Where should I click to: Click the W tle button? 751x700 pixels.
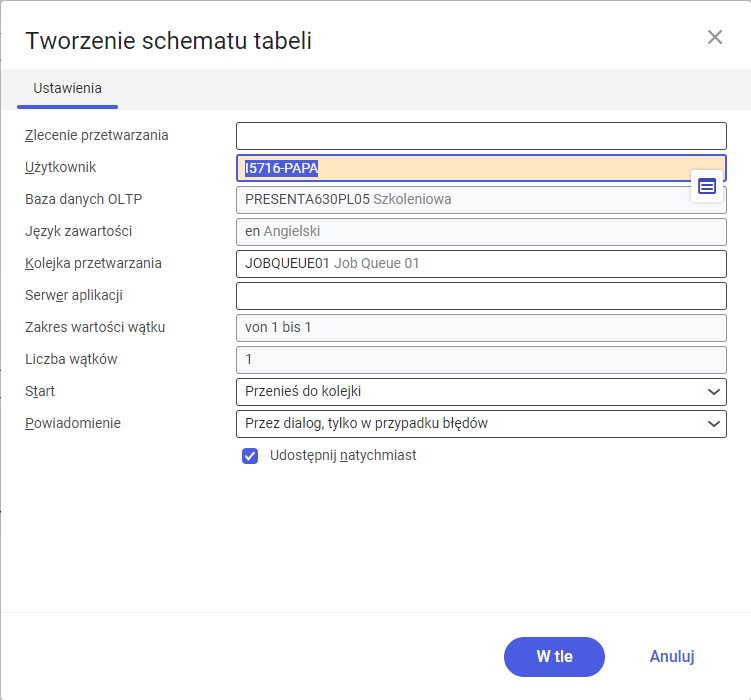[x=554, y=656]
